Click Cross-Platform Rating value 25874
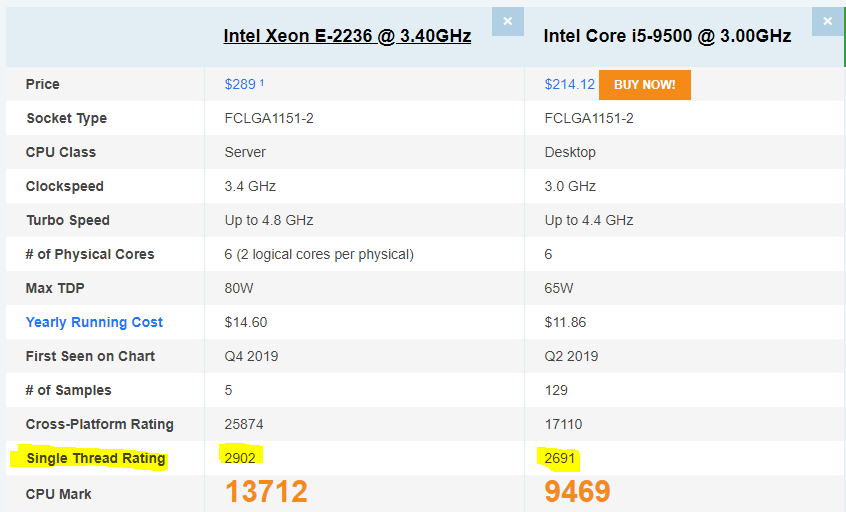 (246, 424)
